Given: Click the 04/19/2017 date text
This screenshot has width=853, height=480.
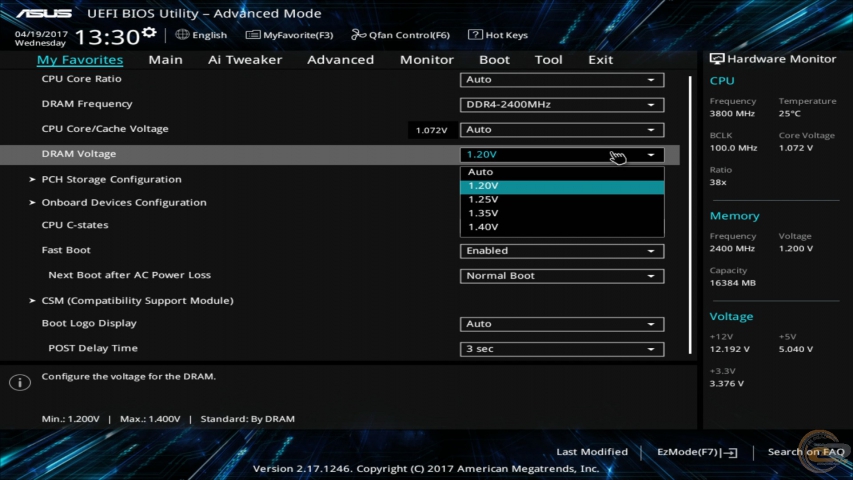Looking at the screenshot, I should pos(41,34).
